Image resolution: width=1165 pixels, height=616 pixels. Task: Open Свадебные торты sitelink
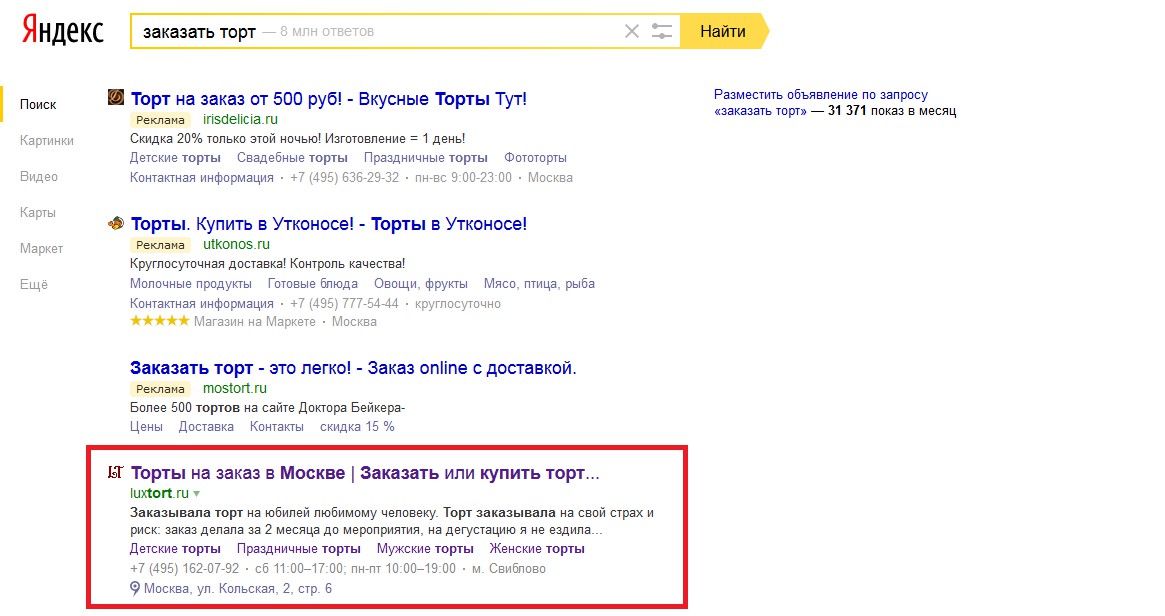coord(292,158)
